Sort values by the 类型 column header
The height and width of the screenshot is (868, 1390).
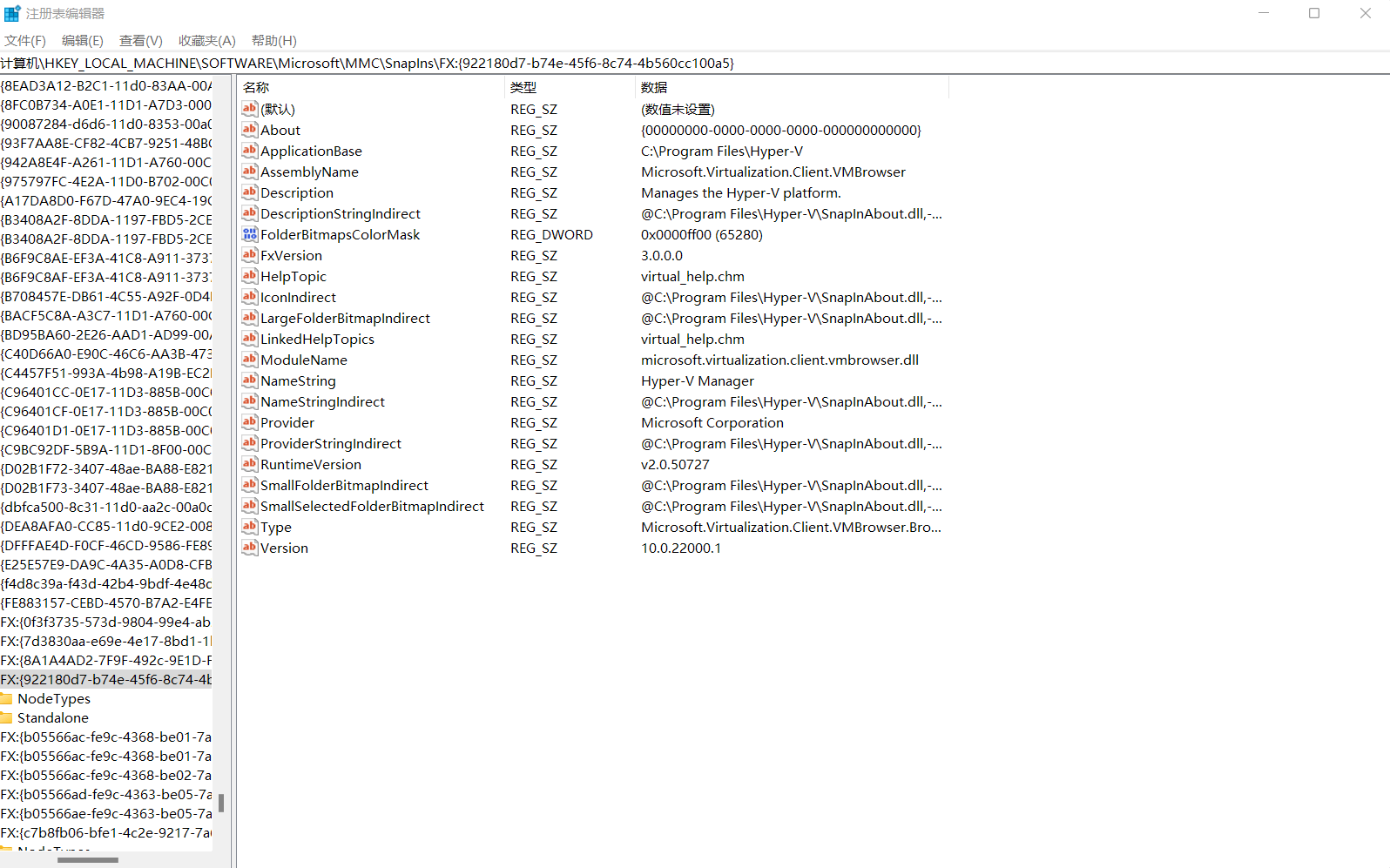[570, 87]
